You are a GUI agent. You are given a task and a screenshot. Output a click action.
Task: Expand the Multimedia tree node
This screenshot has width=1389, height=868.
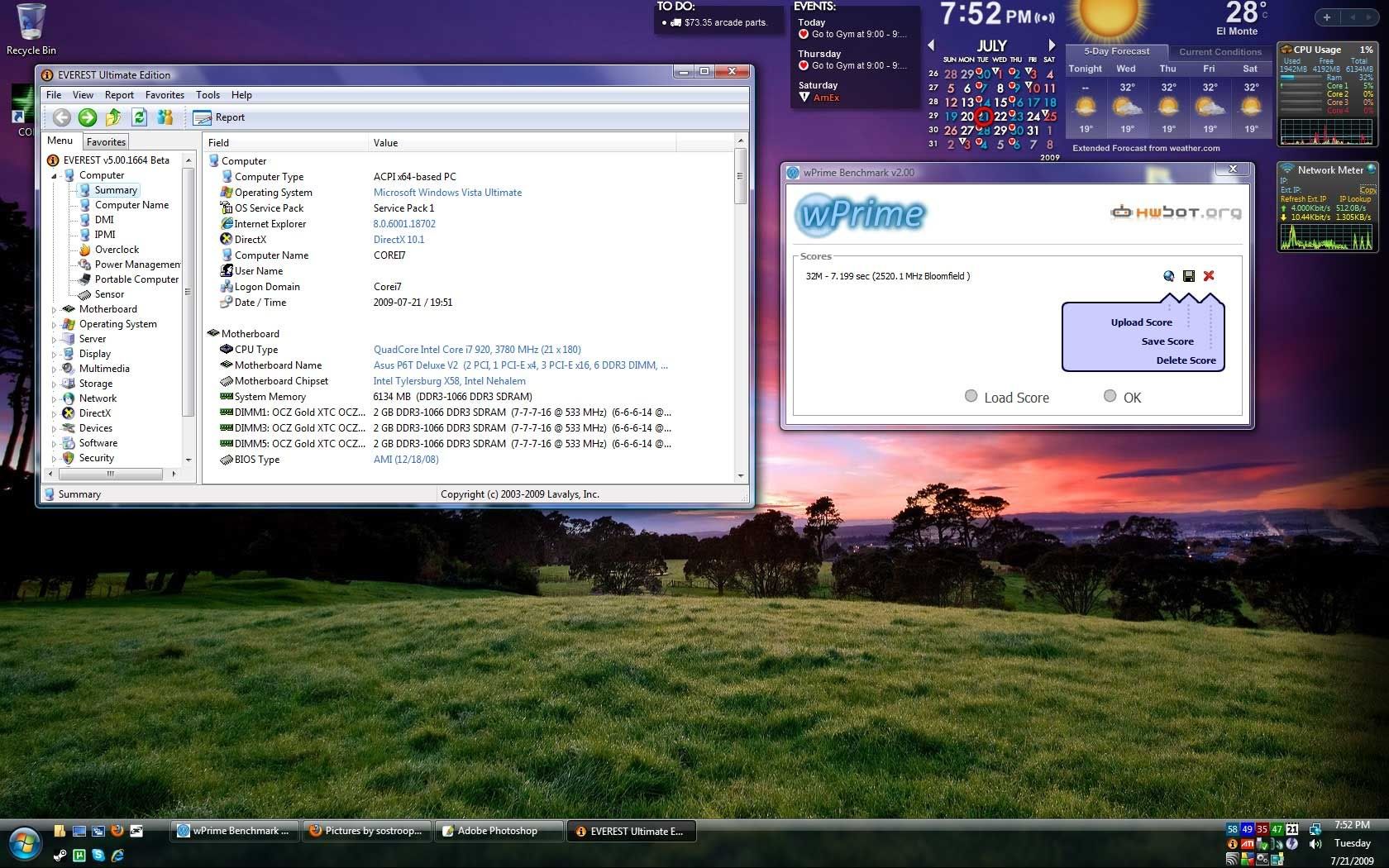(x=55, y=370)
